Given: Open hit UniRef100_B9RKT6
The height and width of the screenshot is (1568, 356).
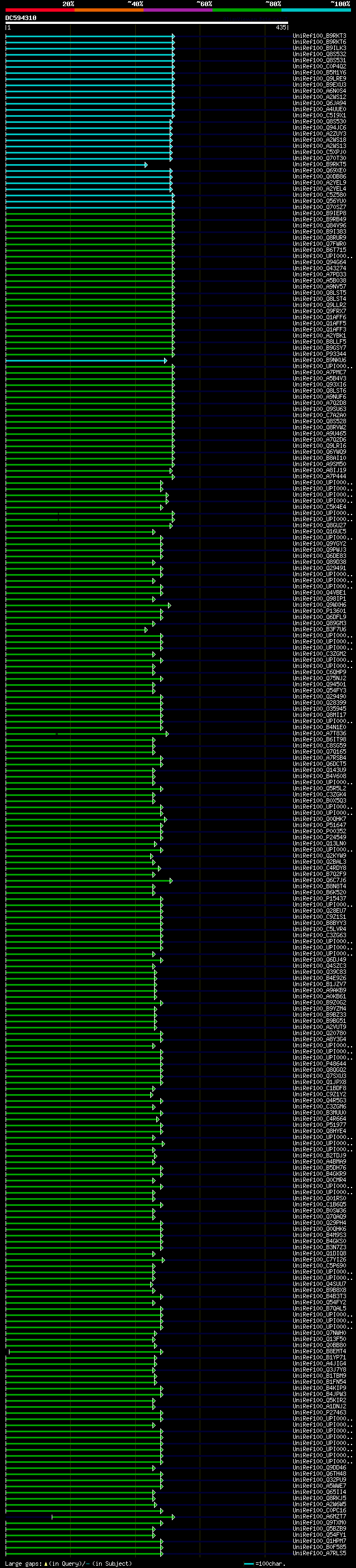Looking at the screenshot, I should coord(319,42).
